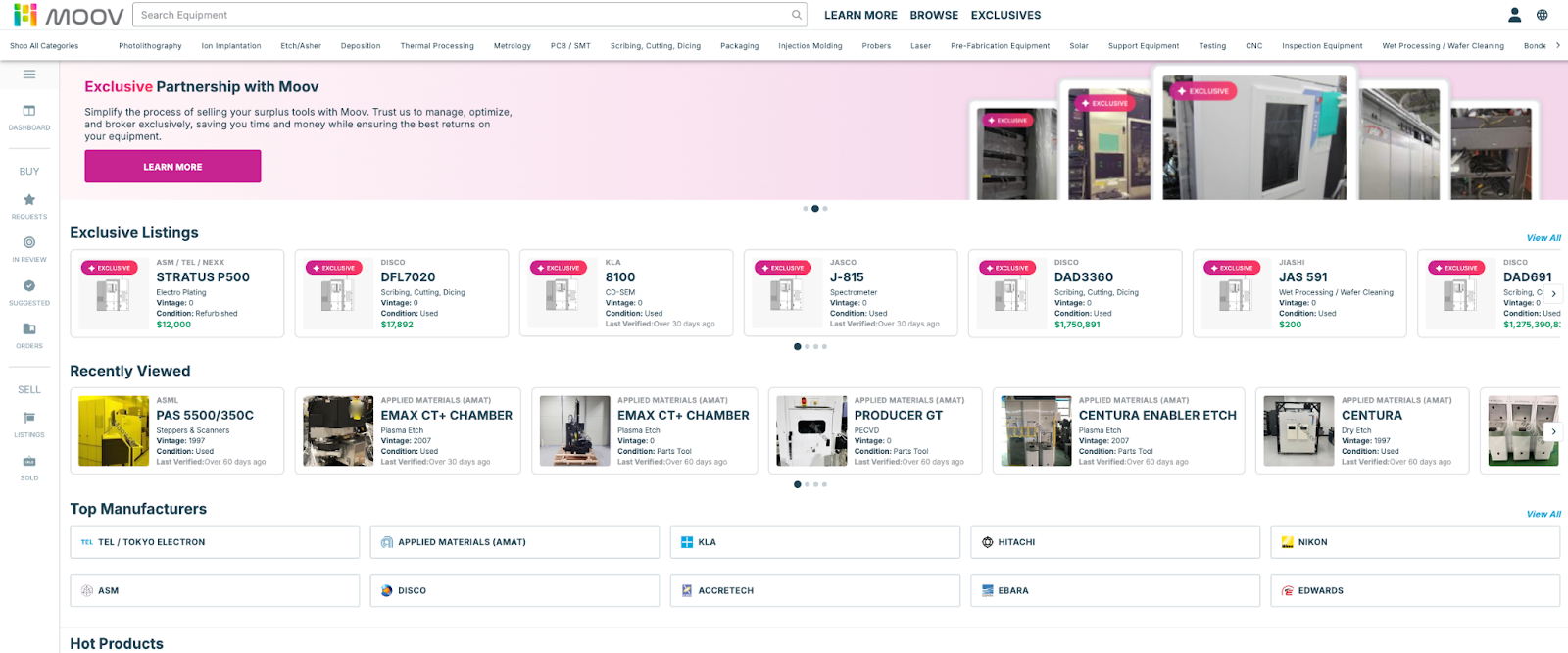
Task: Click the Moov logo
Action: (69, 15)
